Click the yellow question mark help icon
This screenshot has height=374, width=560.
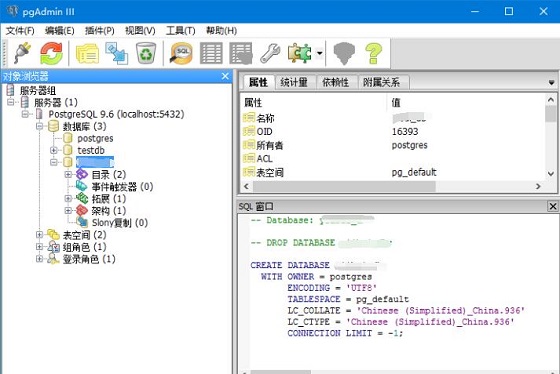(373, 53)
